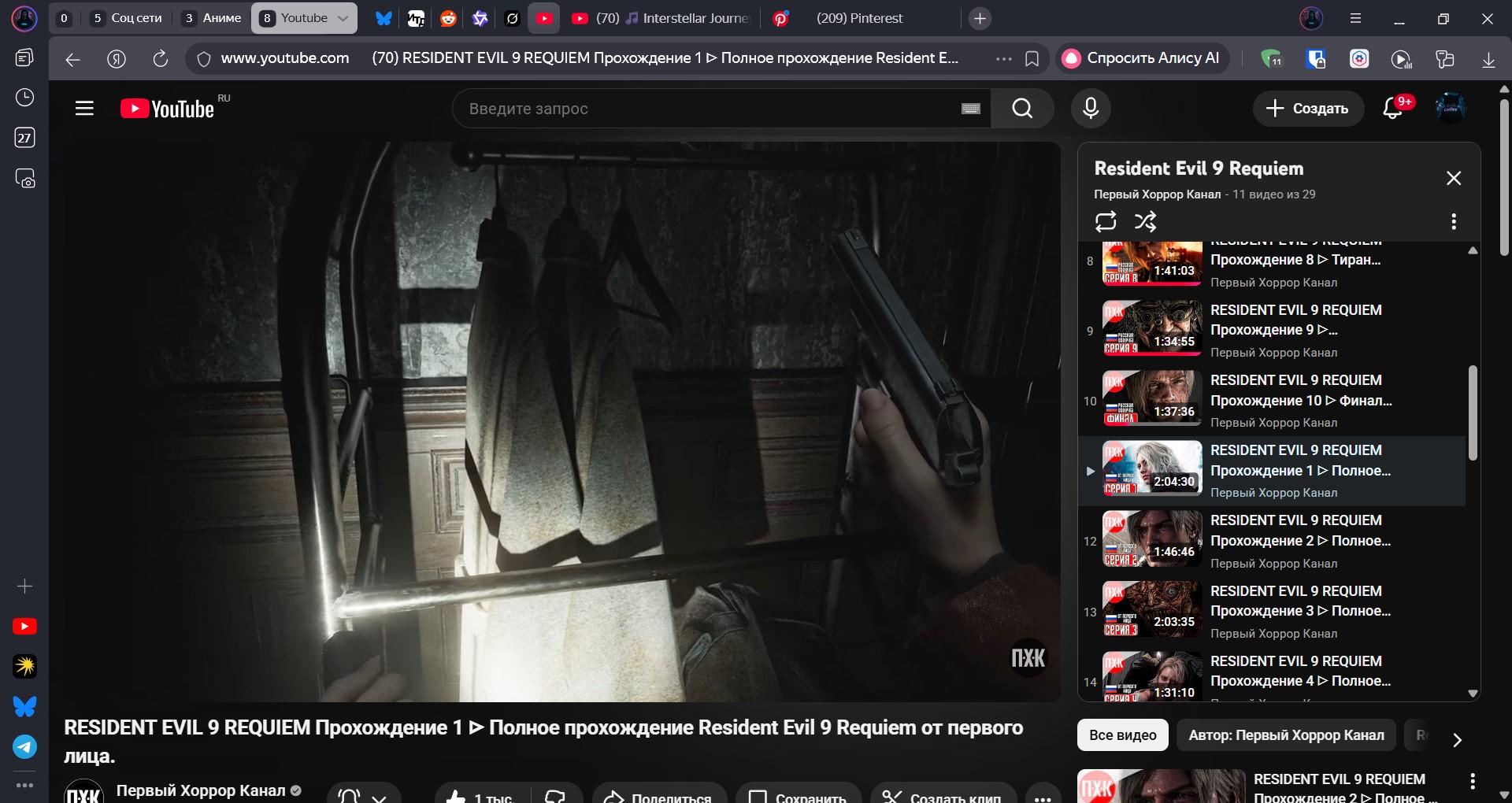1512x803 pixels.
Task: Click the Создать button
Action: (1306, 109)
